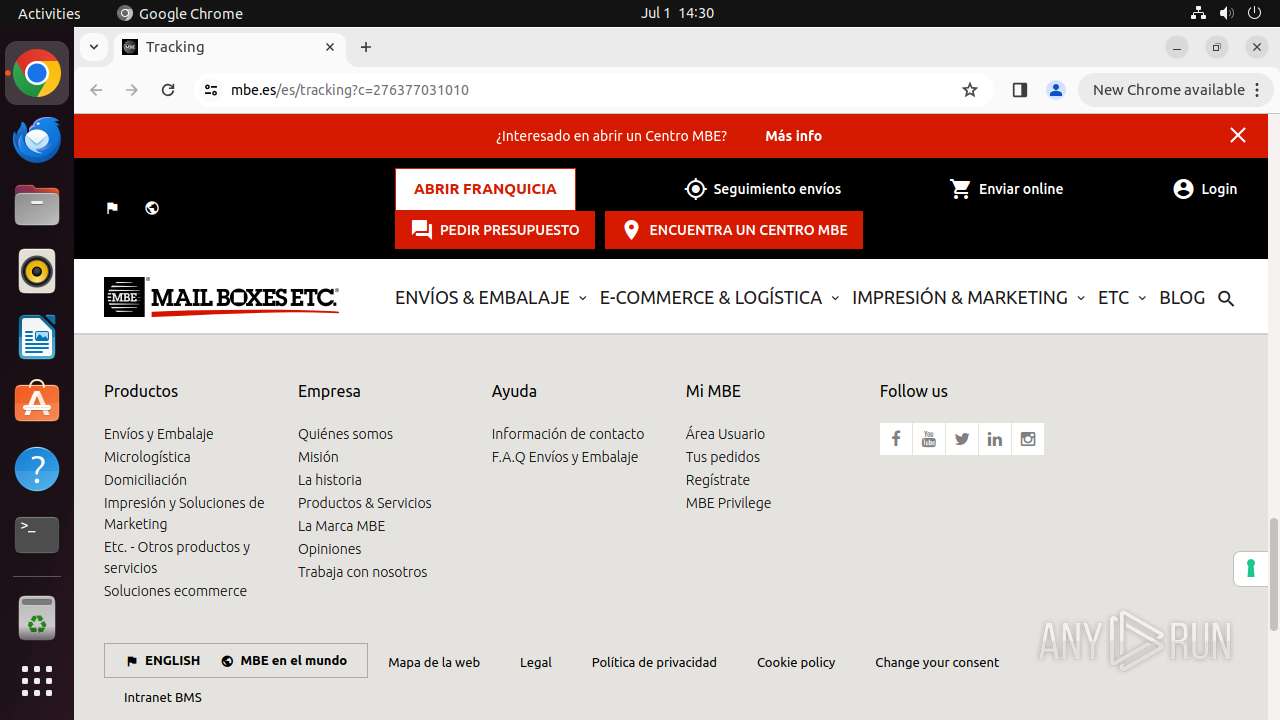Open Enviar online

(1006, 189)
